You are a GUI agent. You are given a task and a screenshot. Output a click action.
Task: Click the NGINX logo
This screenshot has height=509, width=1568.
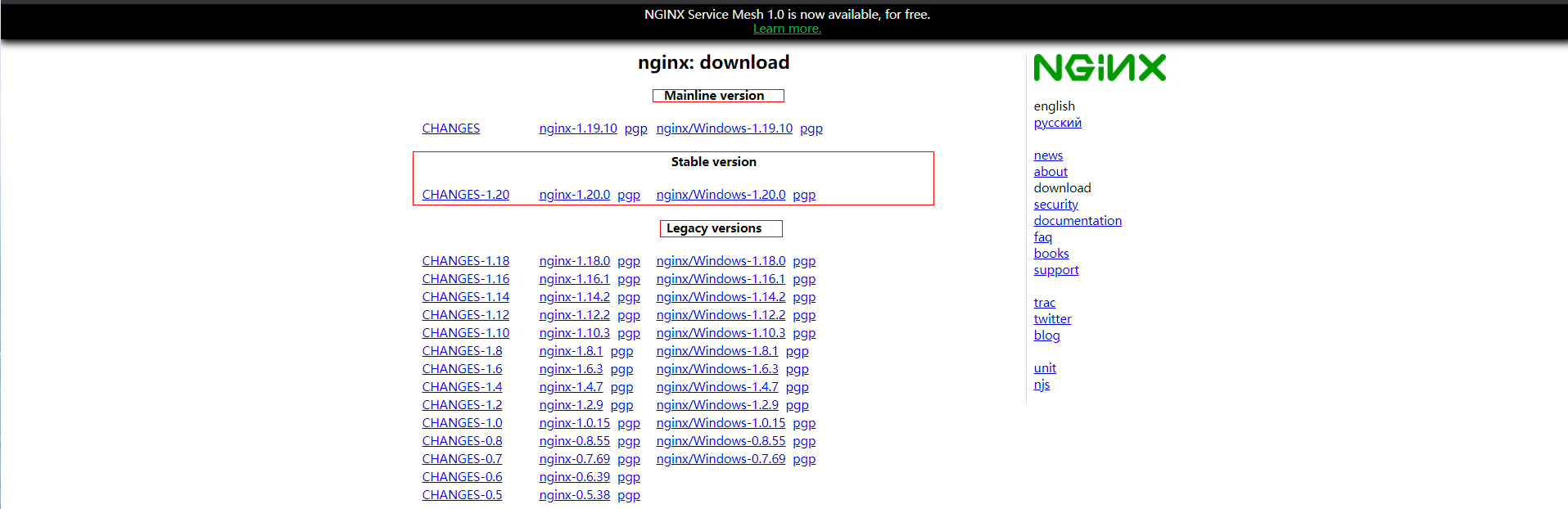coord(1100,68)
